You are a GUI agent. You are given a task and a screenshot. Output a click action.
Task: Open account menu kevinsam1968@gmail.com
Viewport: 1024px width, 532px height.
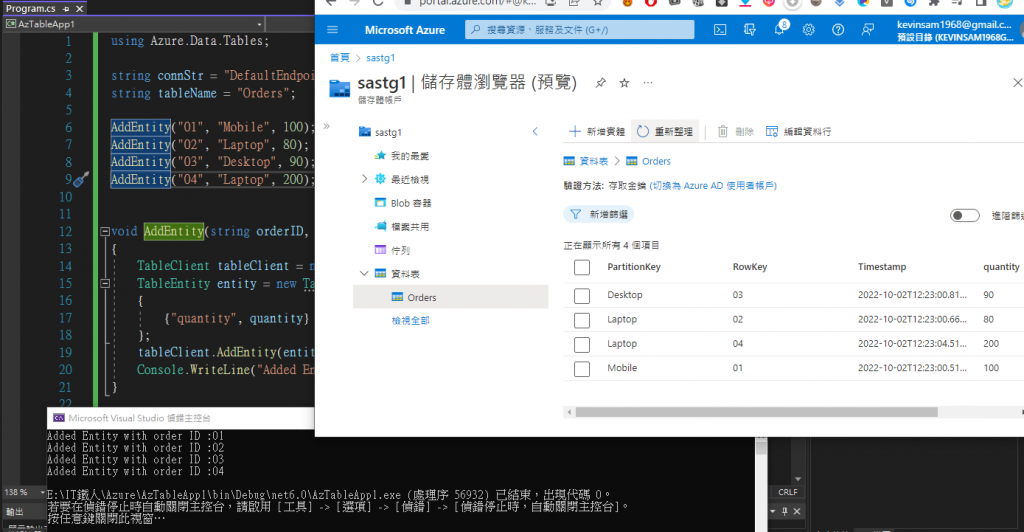[x=956, y=30]
